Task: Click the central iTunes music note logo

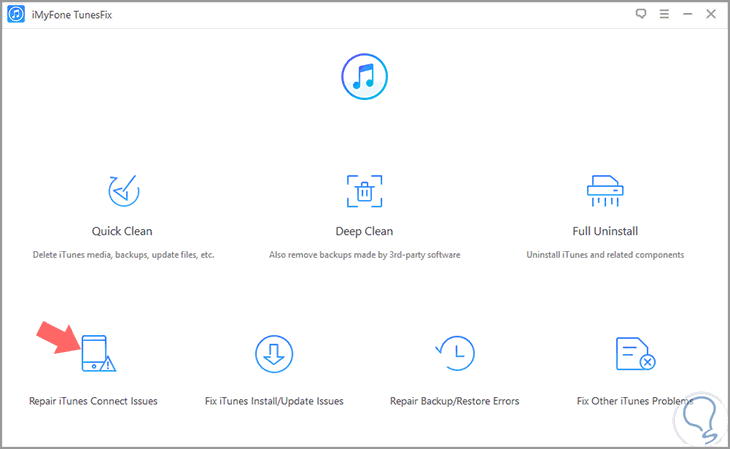Action: tap(365, 76)
